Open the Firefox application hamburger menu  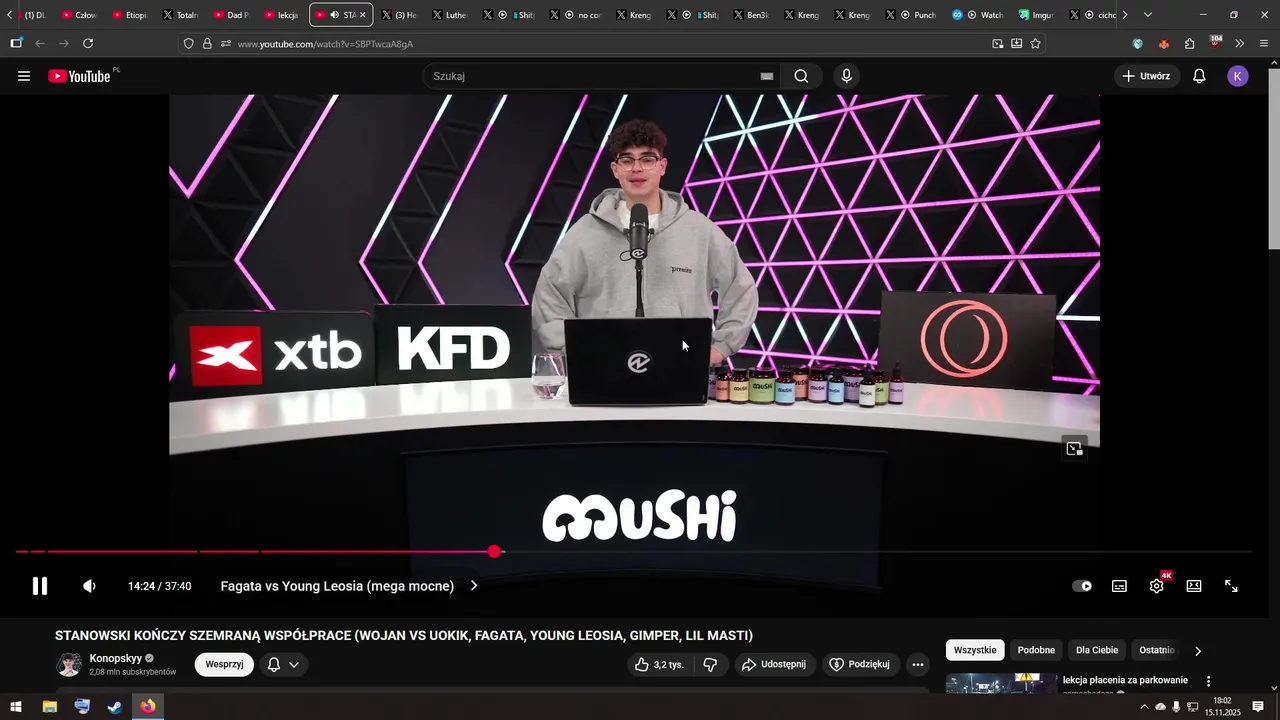[1264, 44]
